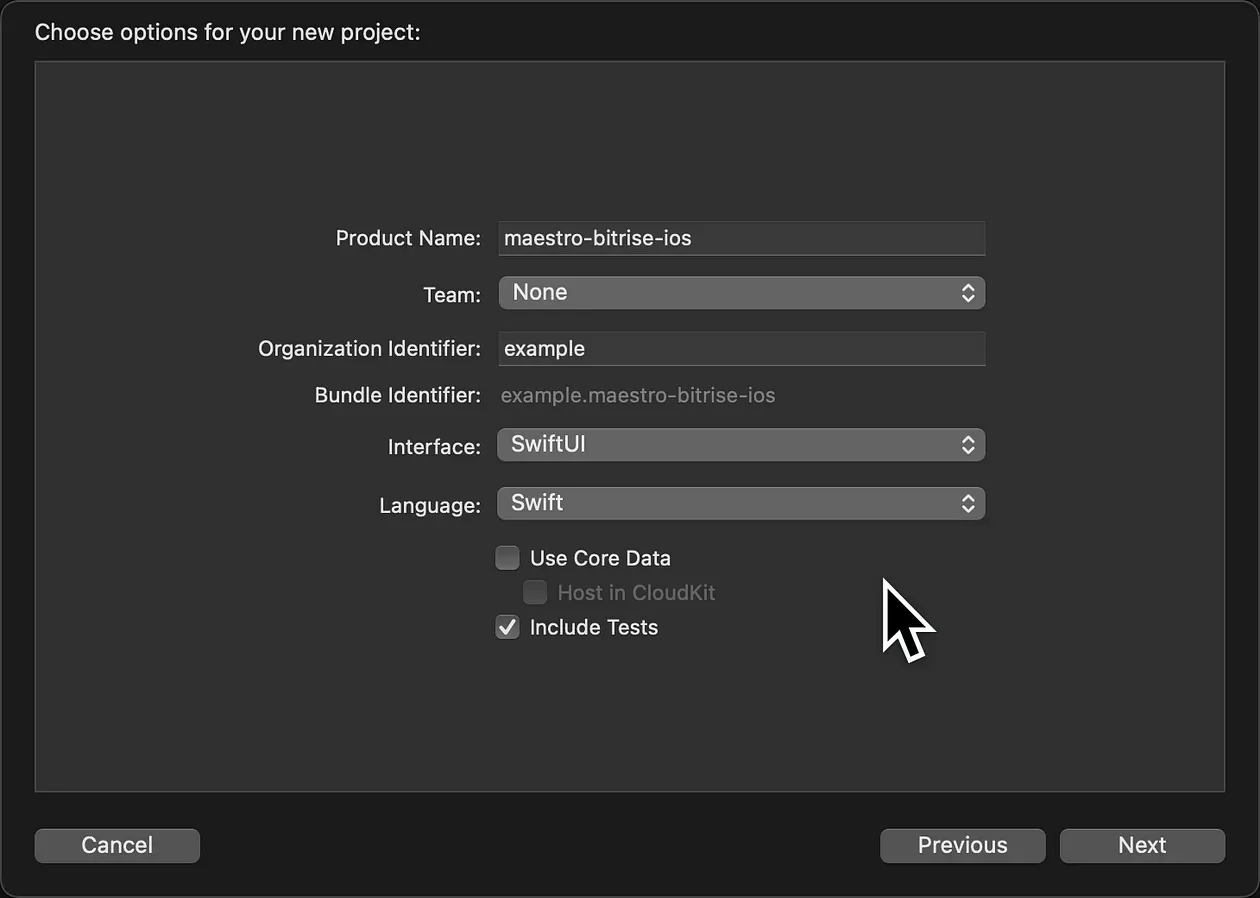Click the up-down chevron on Interface popup

click(x=967, y=445)
